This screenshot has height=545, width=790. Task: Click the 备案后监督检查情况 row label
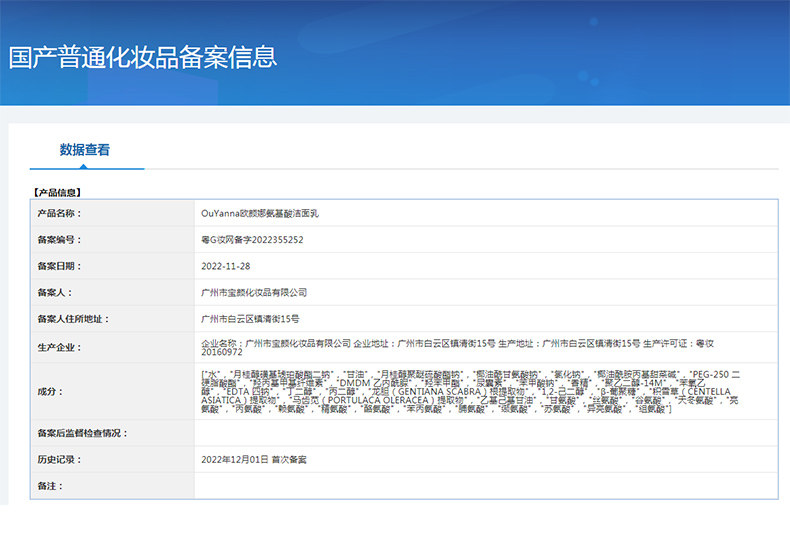coord(82,433)
